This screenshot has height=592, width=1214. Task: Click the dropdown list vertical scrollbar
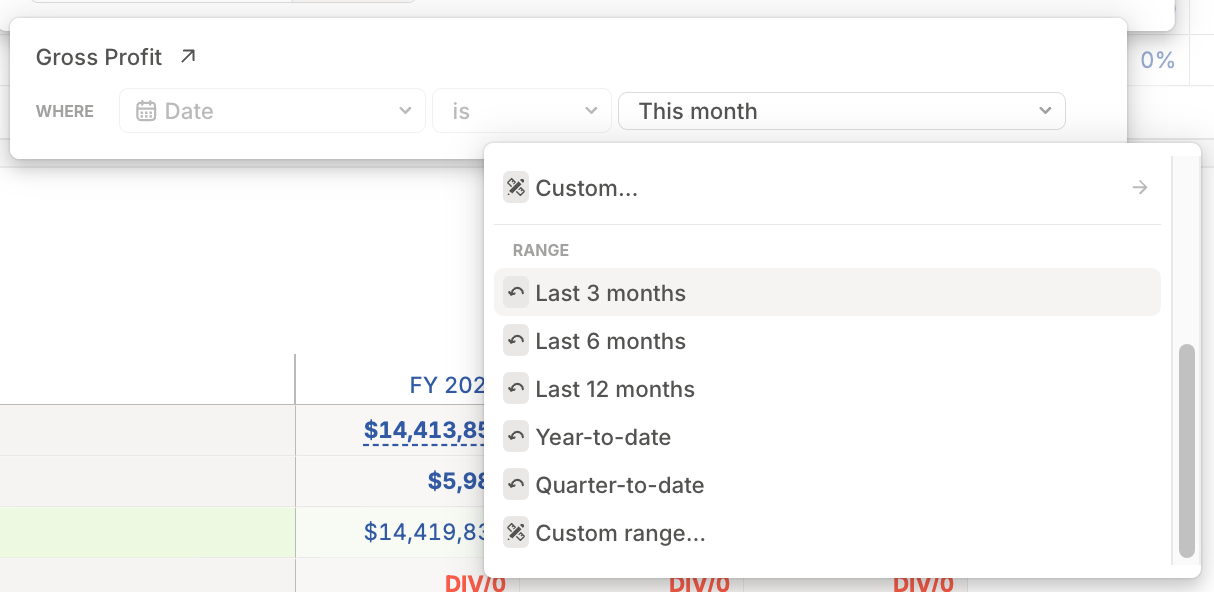tap(1187, 450)
